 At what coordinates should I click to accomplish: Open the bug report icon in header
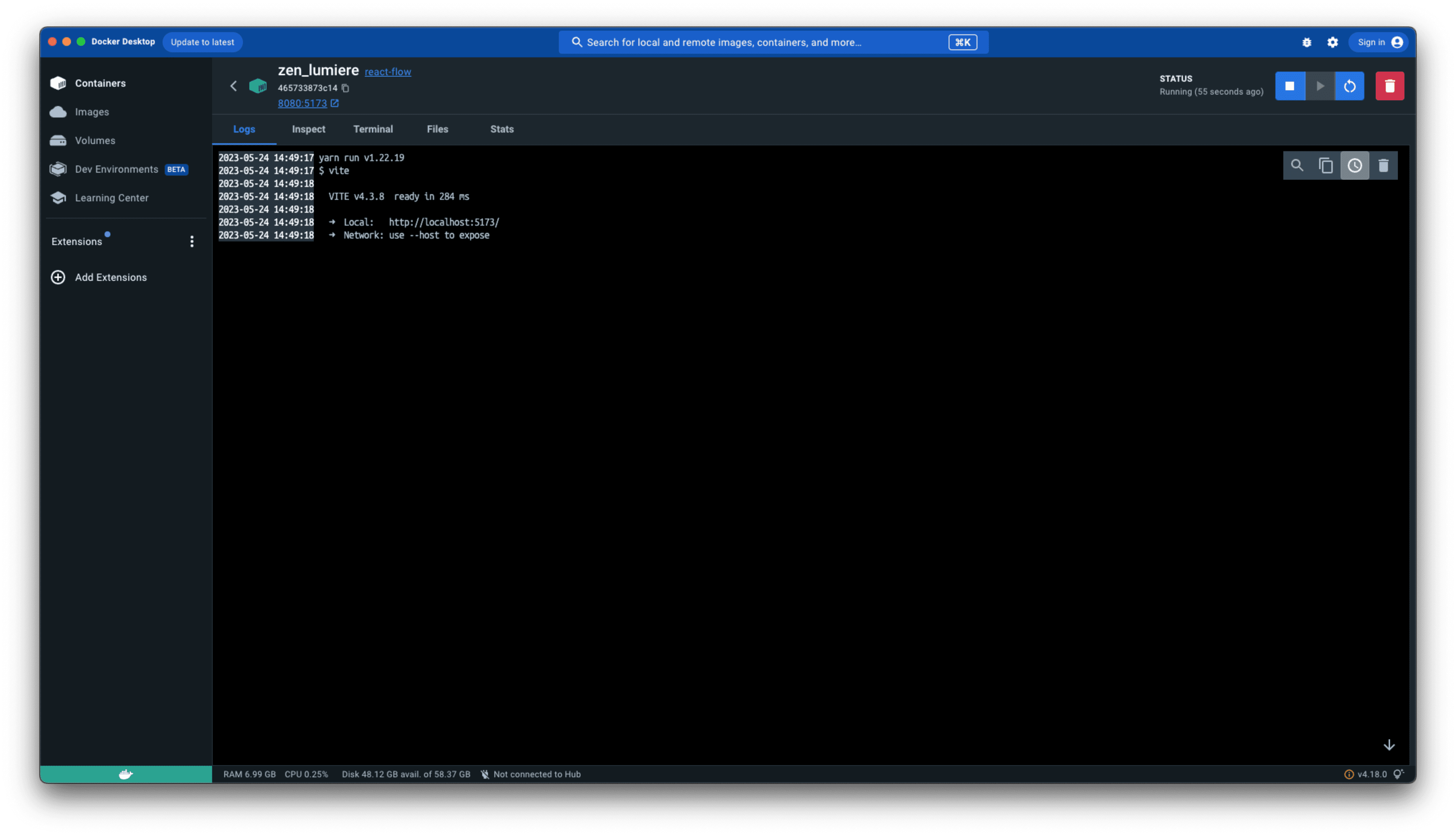click(x=1307, y=42)
